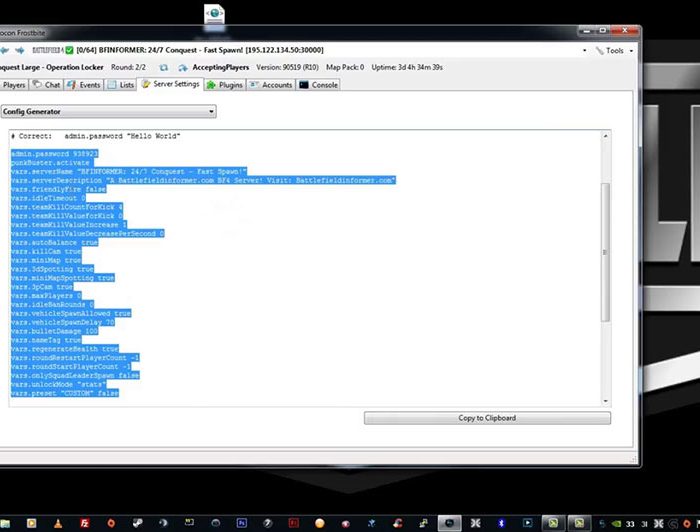Click the config text scrollbar down arrow
This screenshot has width=700, height=532.
coord(605,401)
